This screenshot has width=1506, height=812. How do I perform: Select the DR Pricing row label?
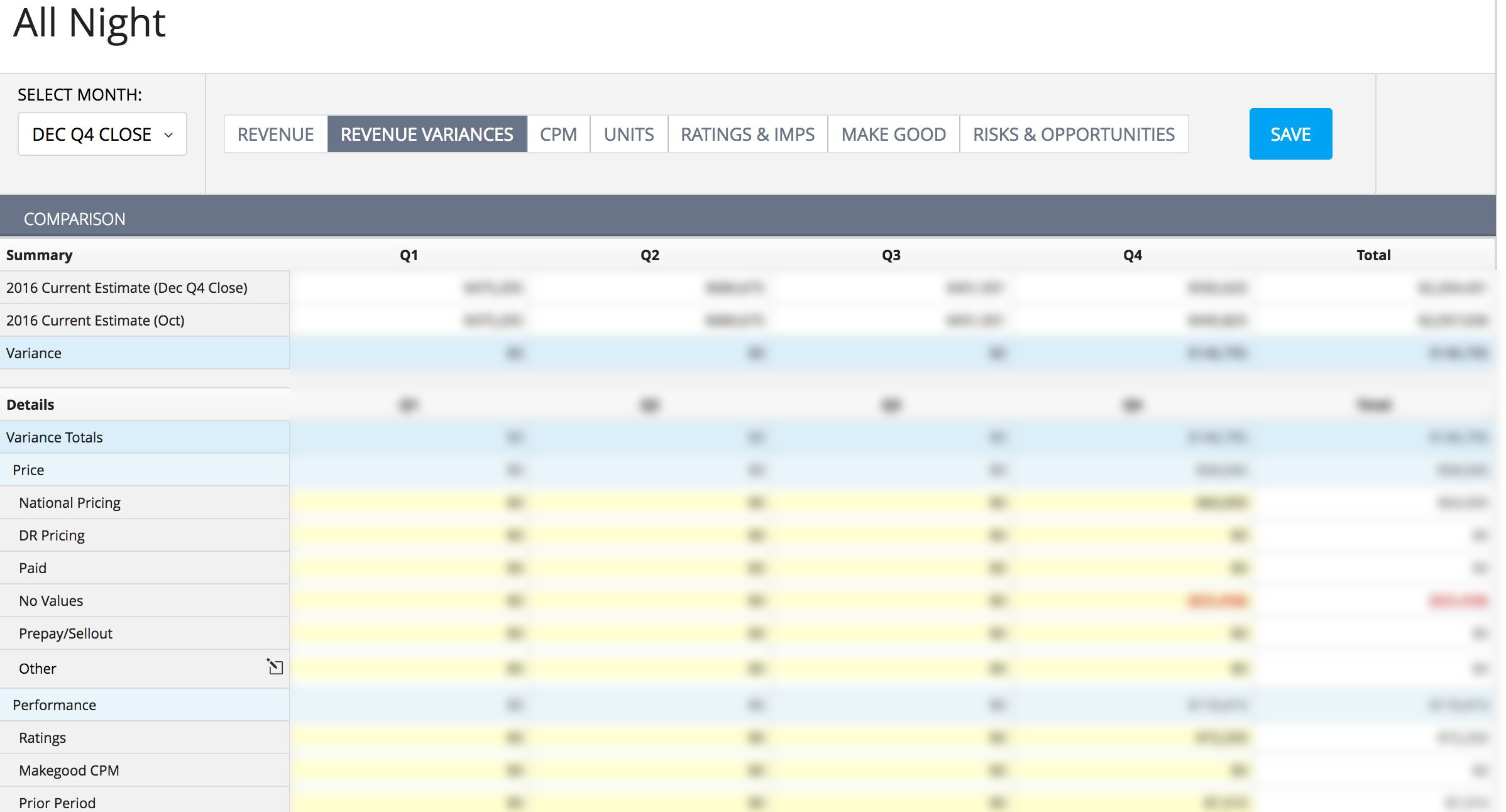52,535
